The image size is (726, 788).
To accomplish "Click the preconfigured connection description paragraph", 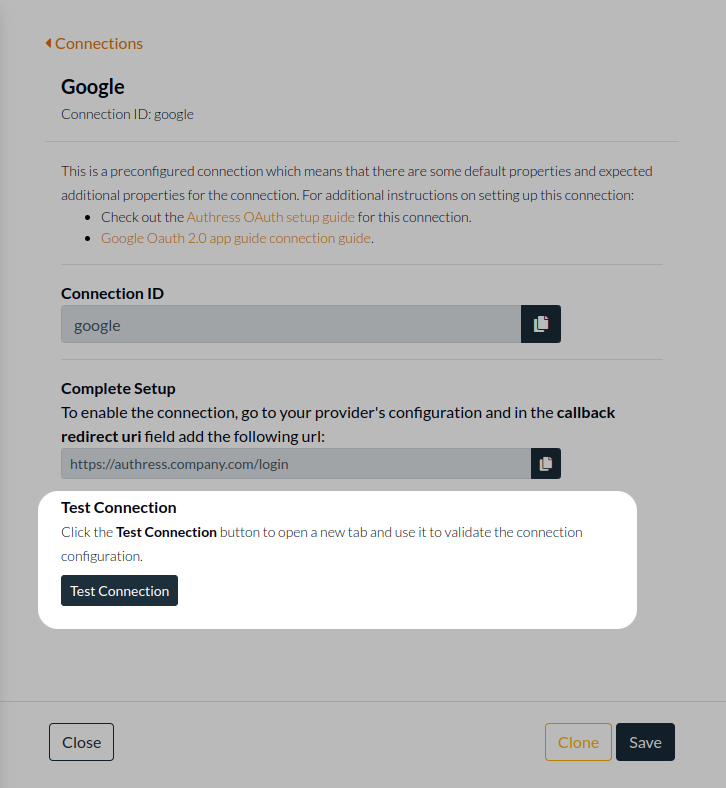I will (356, 182).
